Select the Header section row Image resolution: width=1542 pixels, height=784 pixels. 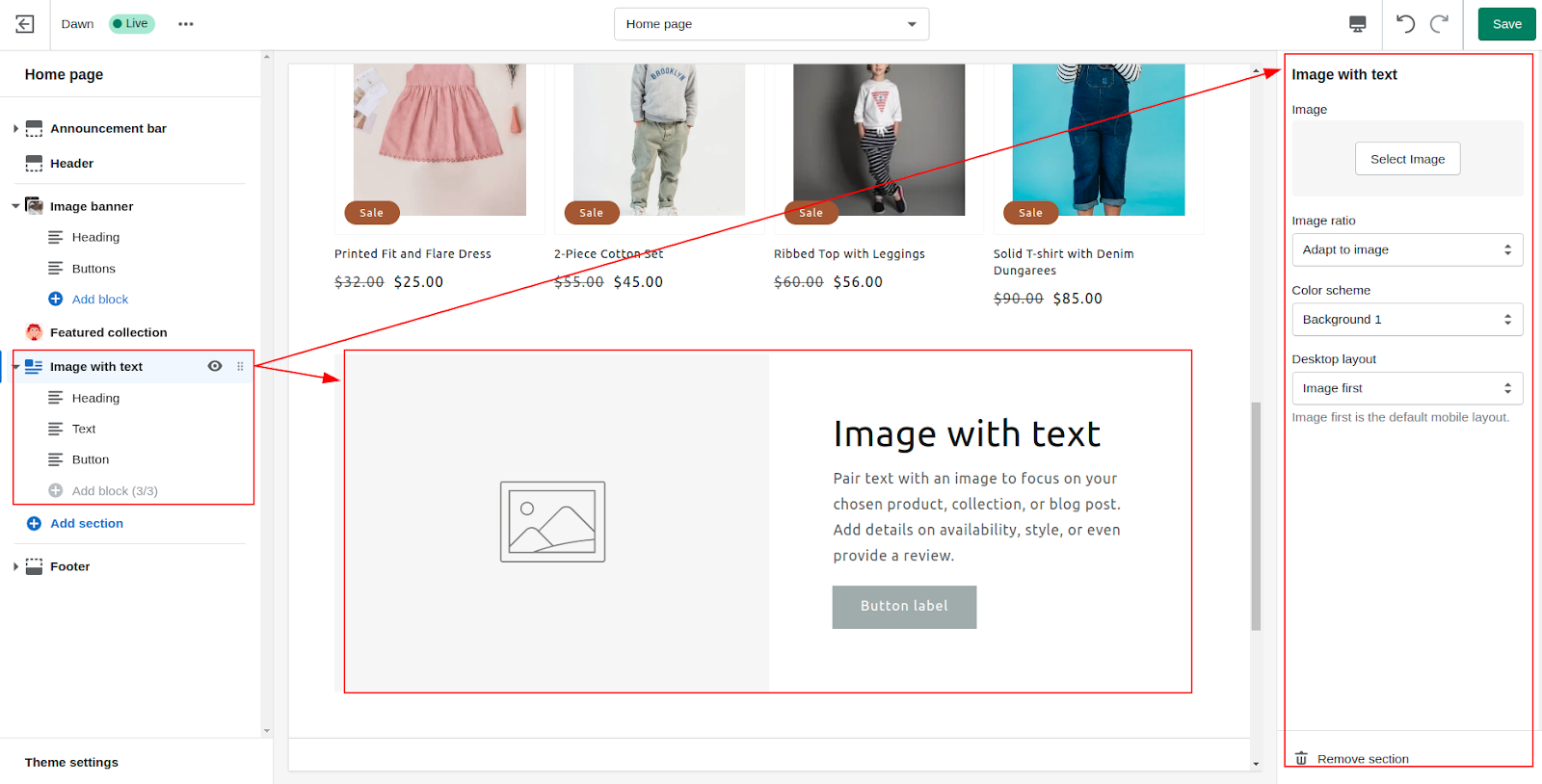click(130, 163)
